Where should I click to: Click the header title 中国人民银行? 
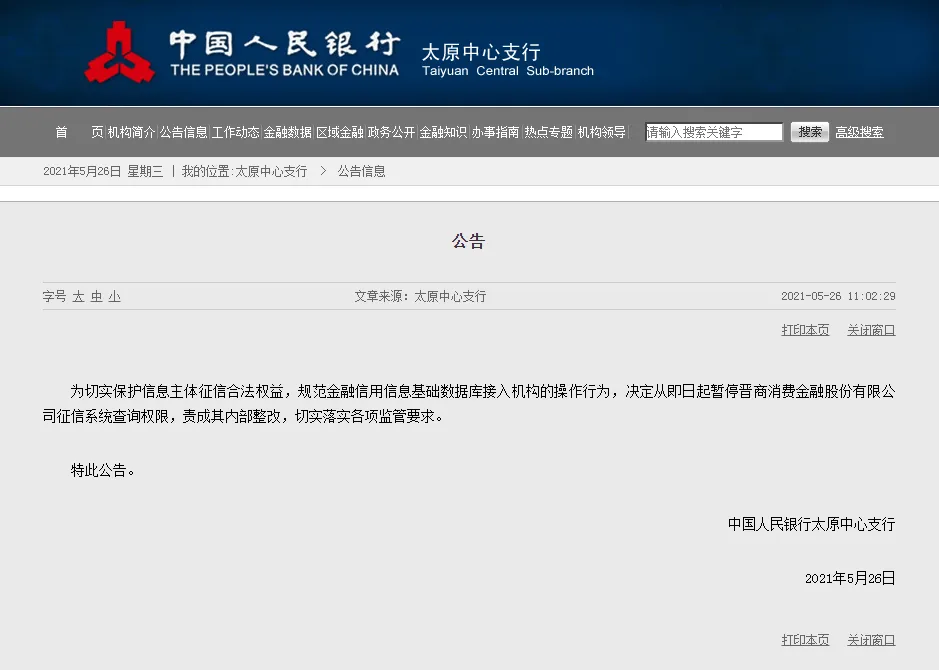point(284,44)
